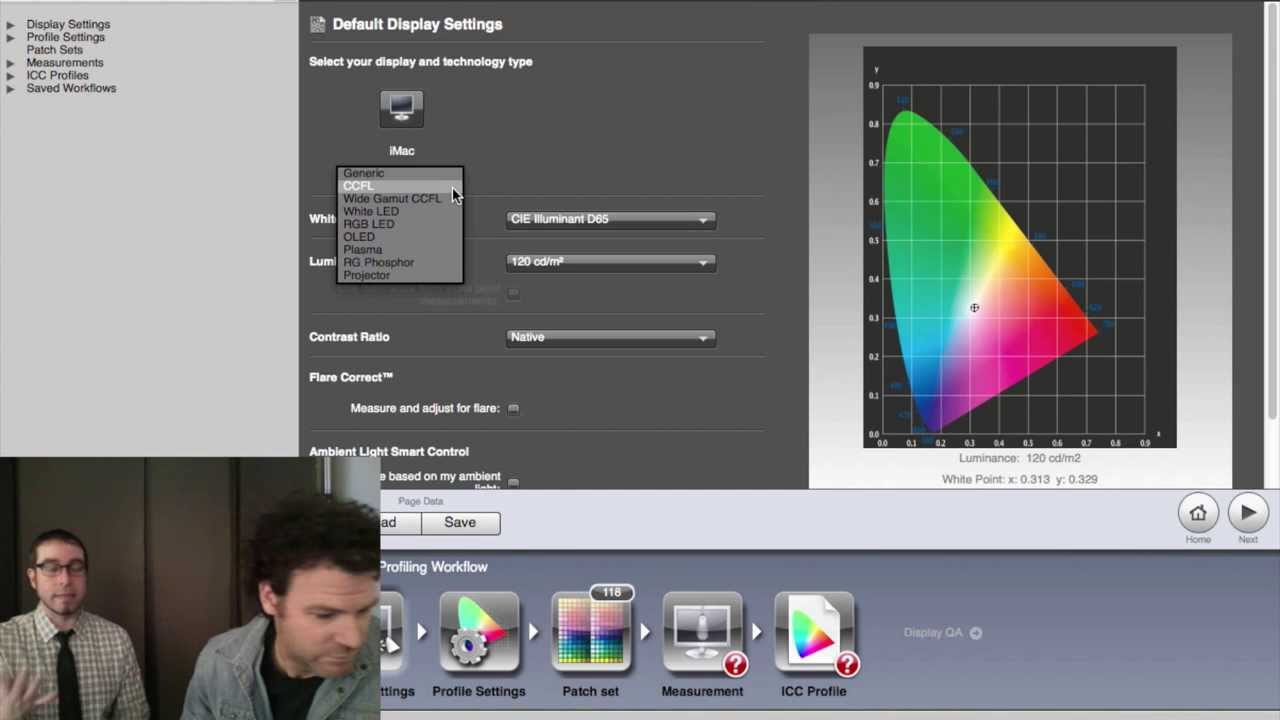Expand Profile Settings tree arrow
The height and width of the screenshot is (720, 1280).
[x=10, y=37]
